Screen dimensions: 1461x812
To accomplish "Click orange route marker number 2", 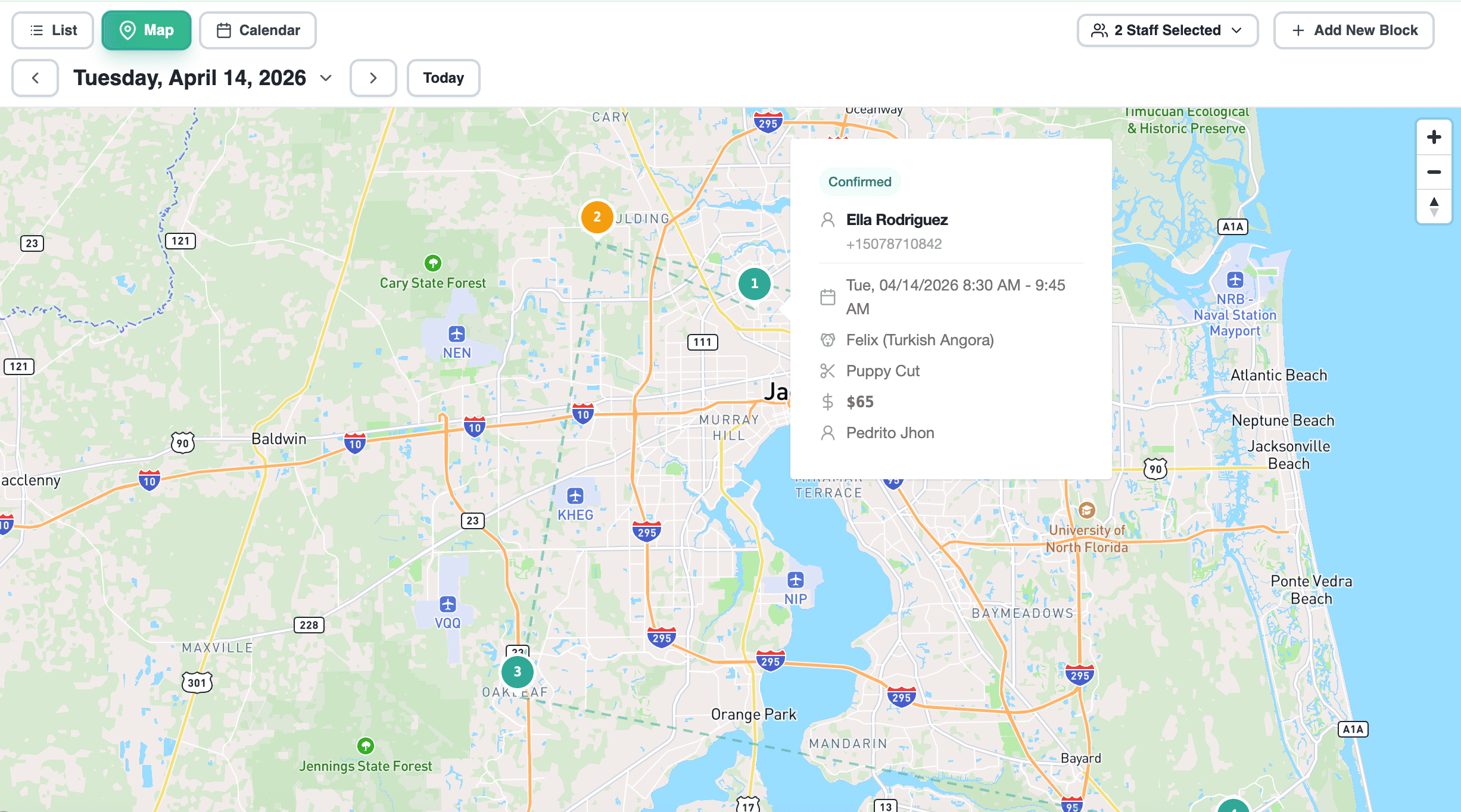I will click(597, 217).
